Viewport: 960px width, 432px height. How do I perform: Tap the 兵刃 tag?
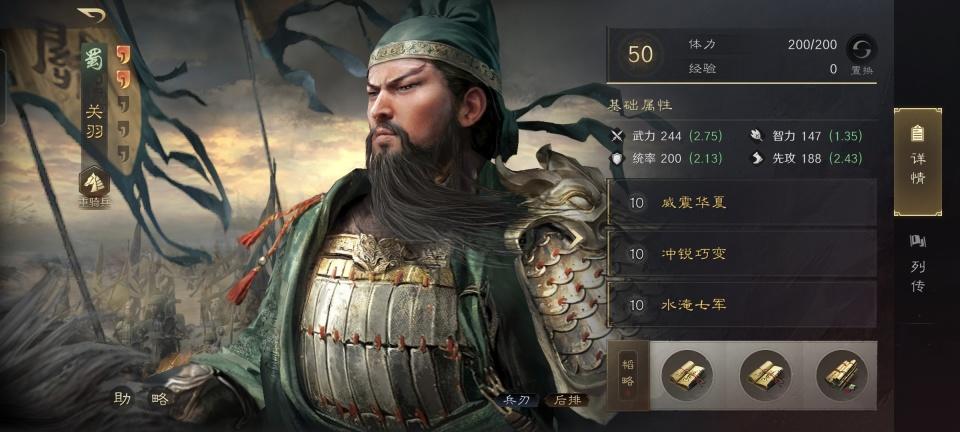[517, 400]
